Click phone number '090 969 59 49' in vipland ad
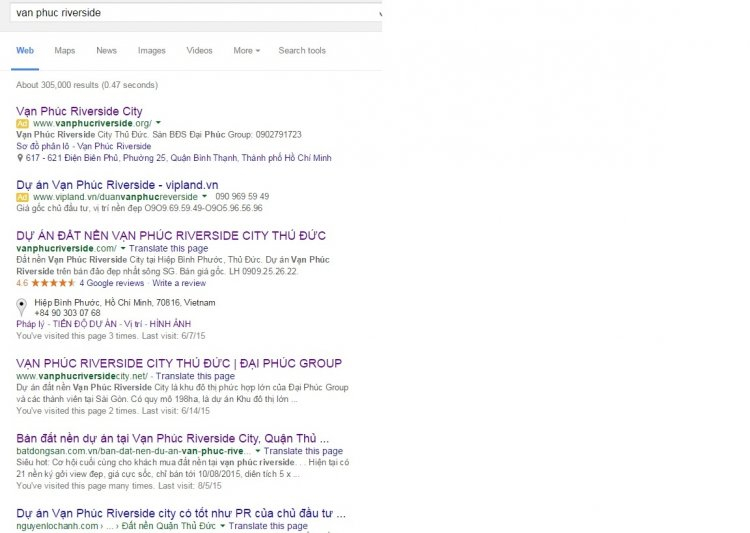750x533 pixels. pos(242,196)
